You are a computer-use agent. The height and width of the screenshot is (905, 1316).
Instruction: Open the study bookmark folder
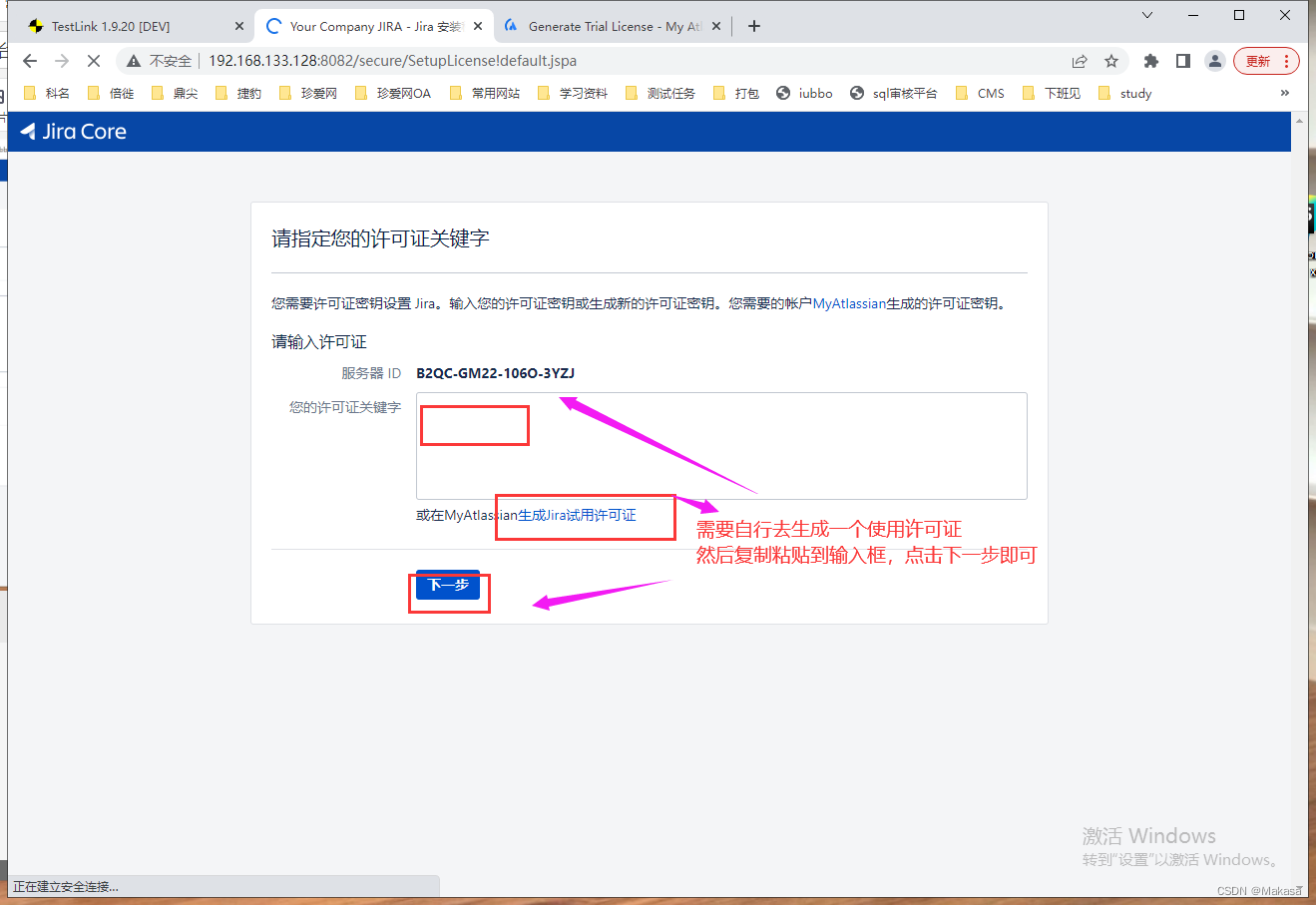[1124, 93]
